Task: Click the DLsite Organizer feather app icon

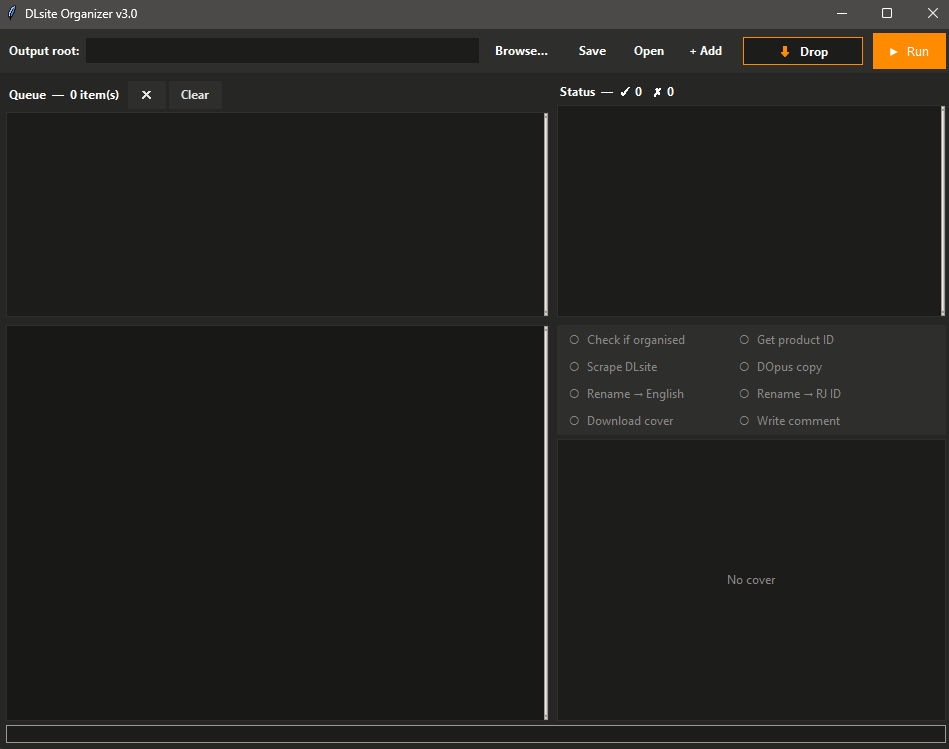Action: (11, 13)
